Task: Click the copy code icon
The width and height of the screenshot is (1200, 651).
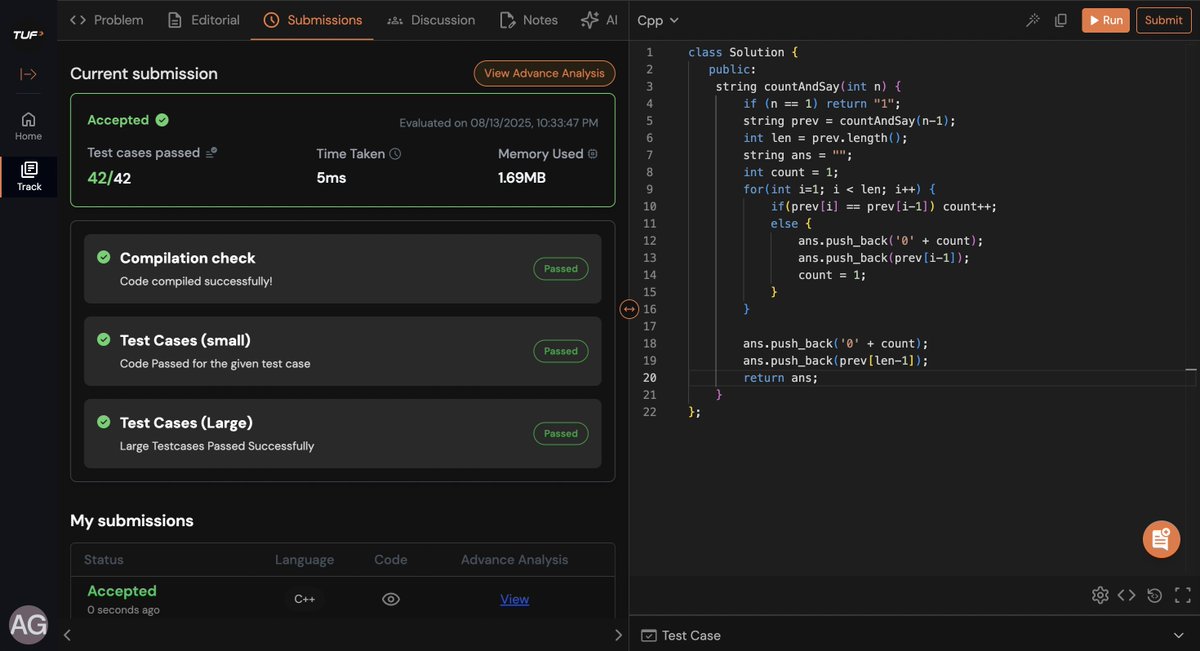Action: (x=1061, y=19)
